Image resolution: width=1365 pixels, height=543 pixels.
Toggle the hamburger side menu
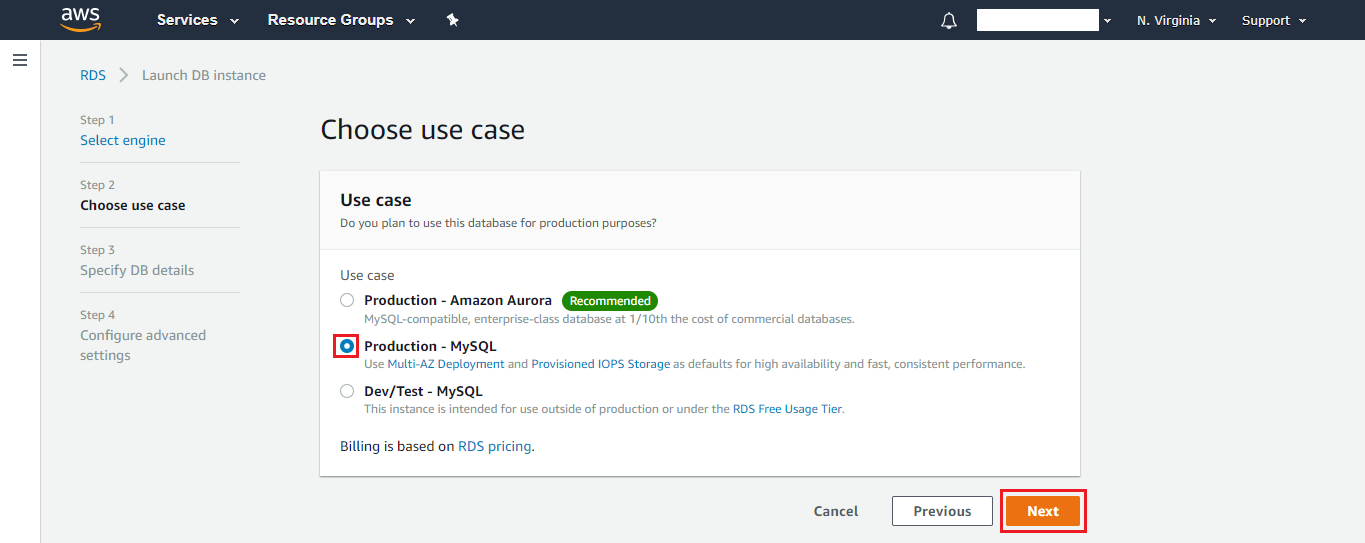(x=19, y=61)
